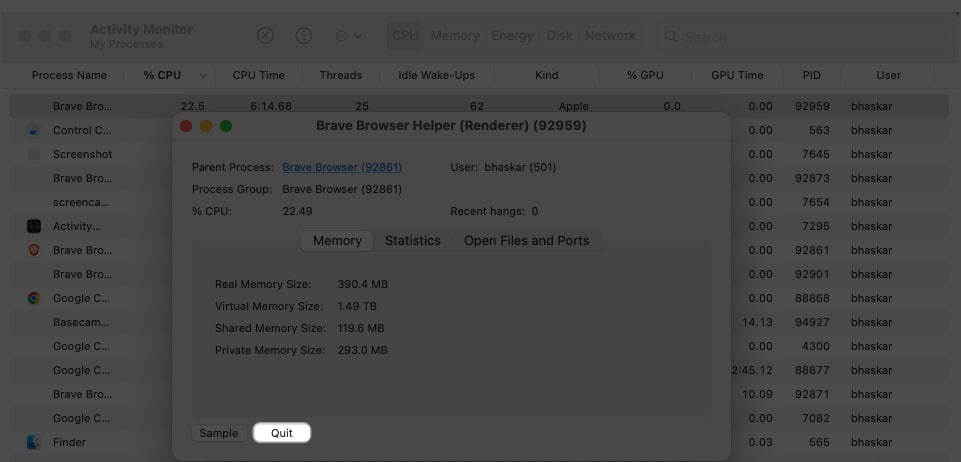Image resolution: width=961 pixels, height=462 pixels.
Task: Click PID 92873 cell
Action: [812, 178]
